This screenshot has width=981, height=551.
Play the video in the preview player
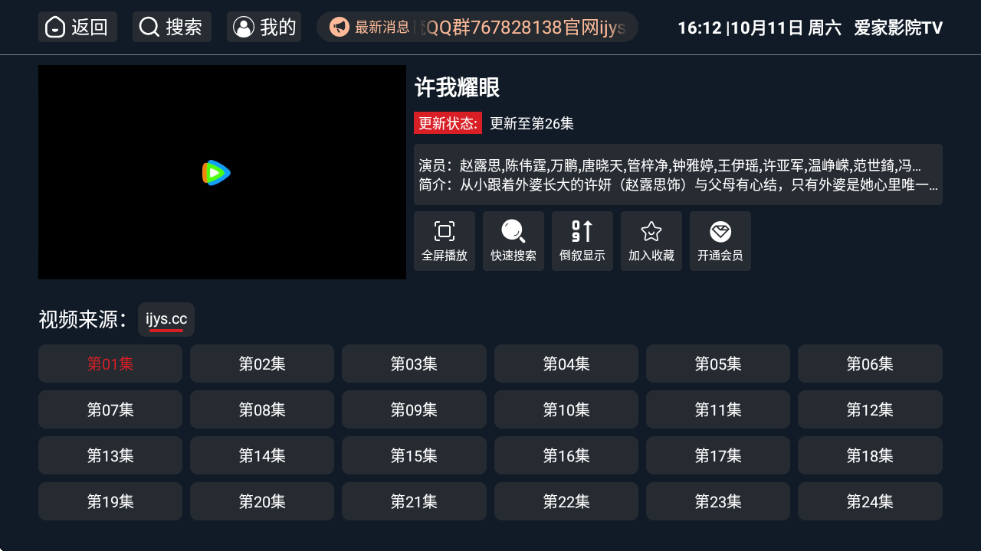(x=216, y=173)
